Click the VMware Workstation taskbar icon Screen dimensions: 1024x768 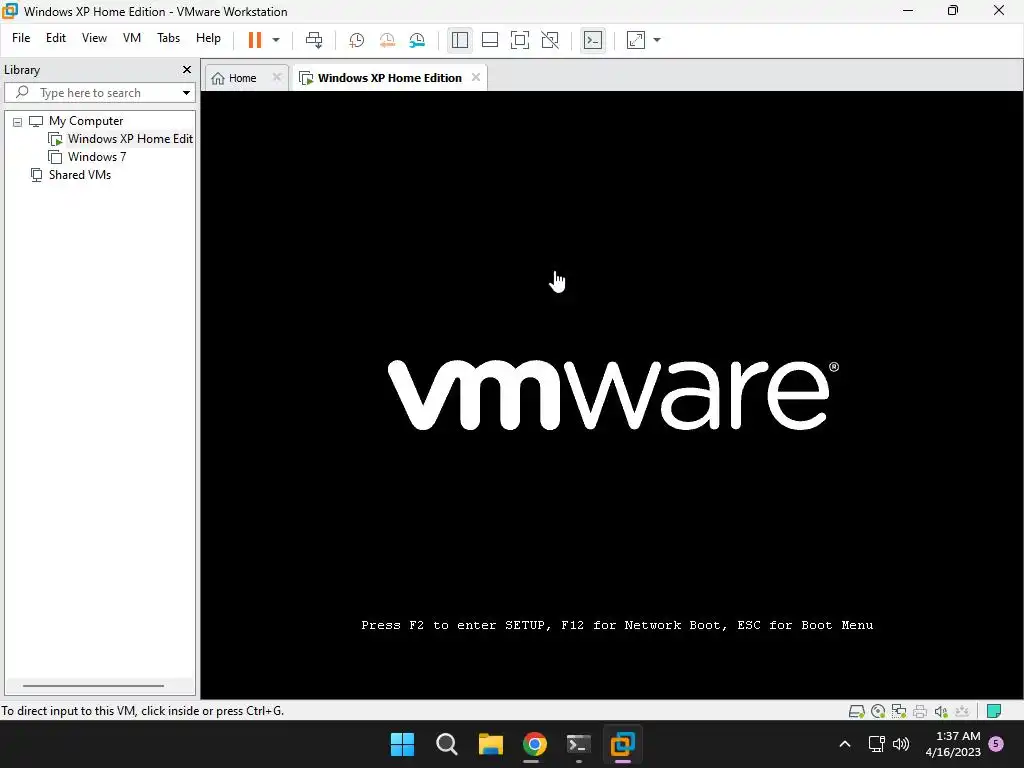[x=622, y=744]
